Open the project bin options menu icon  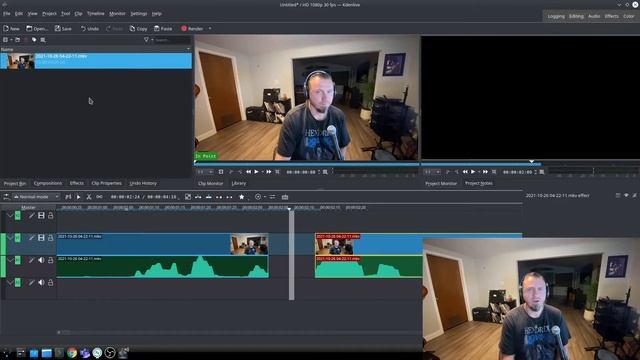click(43, 40)
